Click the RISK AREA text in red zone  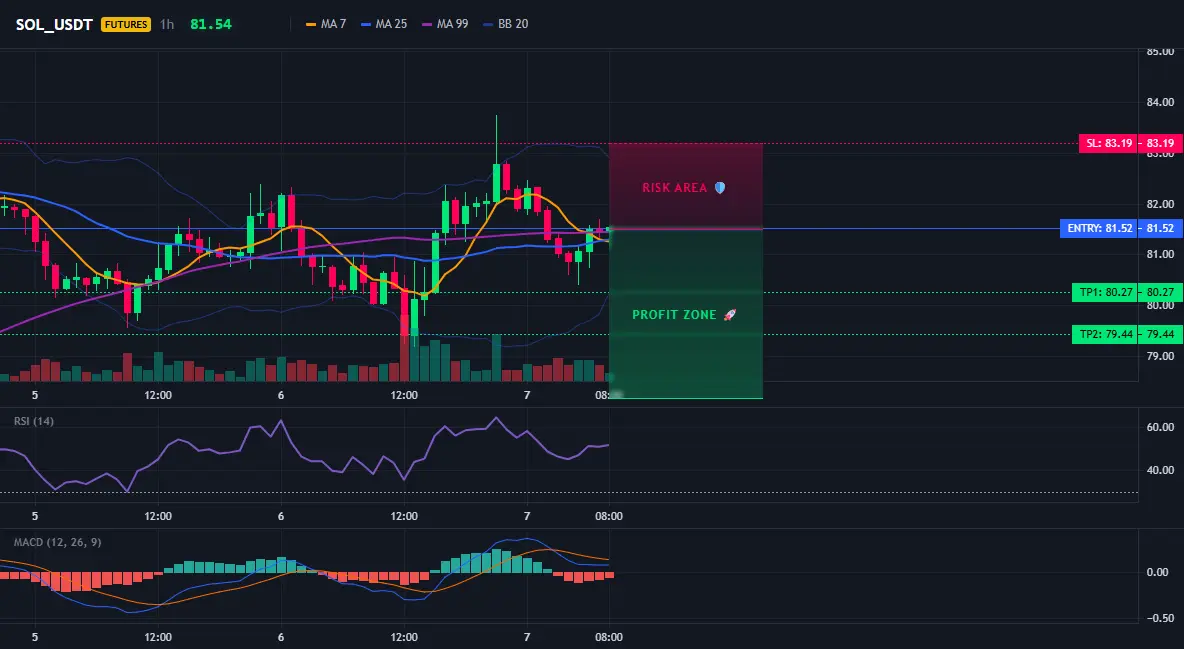tap(674, 187)
